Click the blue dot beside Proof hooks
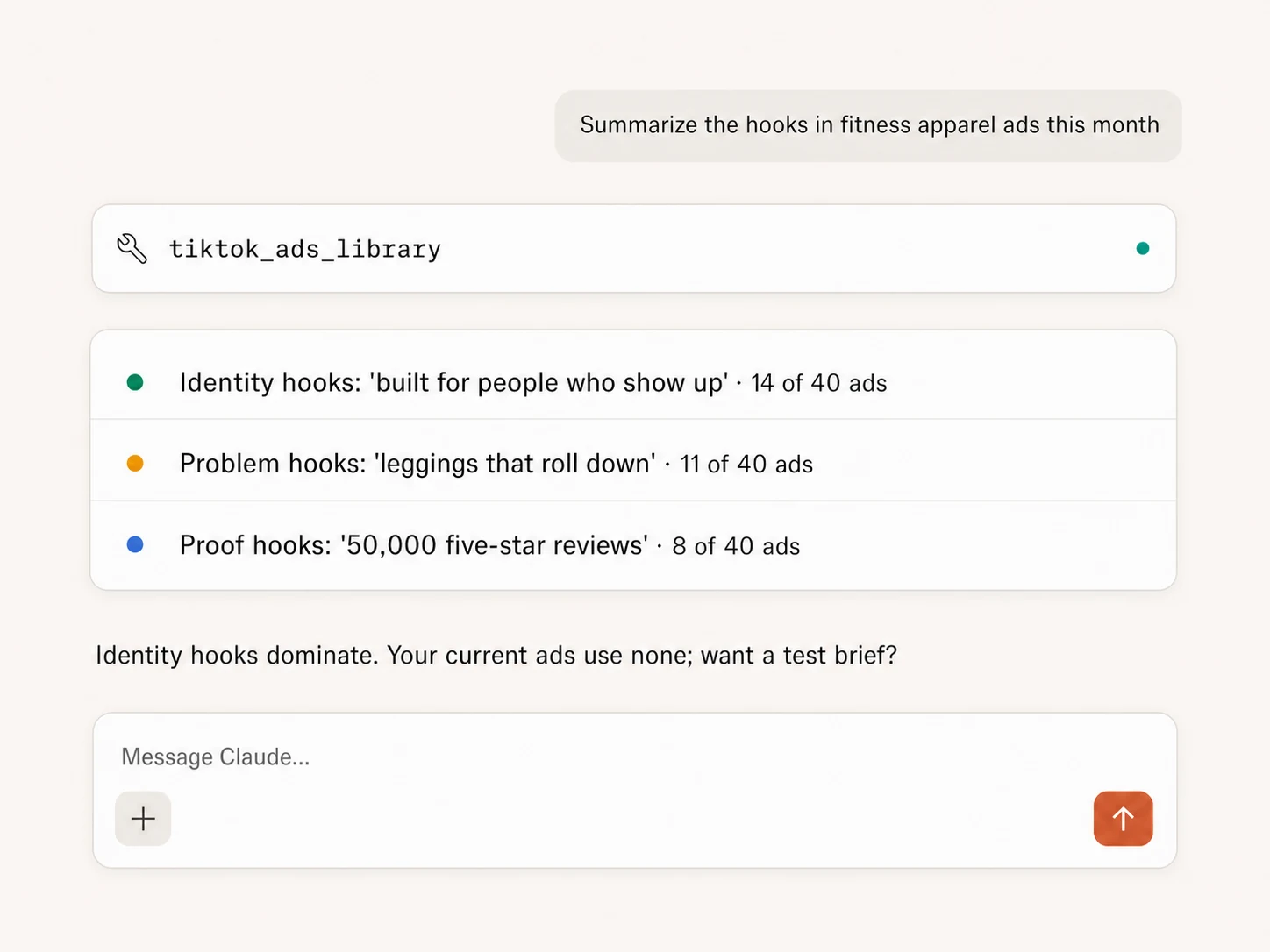This screenshot has height=952, width=1270. (135, 545)
